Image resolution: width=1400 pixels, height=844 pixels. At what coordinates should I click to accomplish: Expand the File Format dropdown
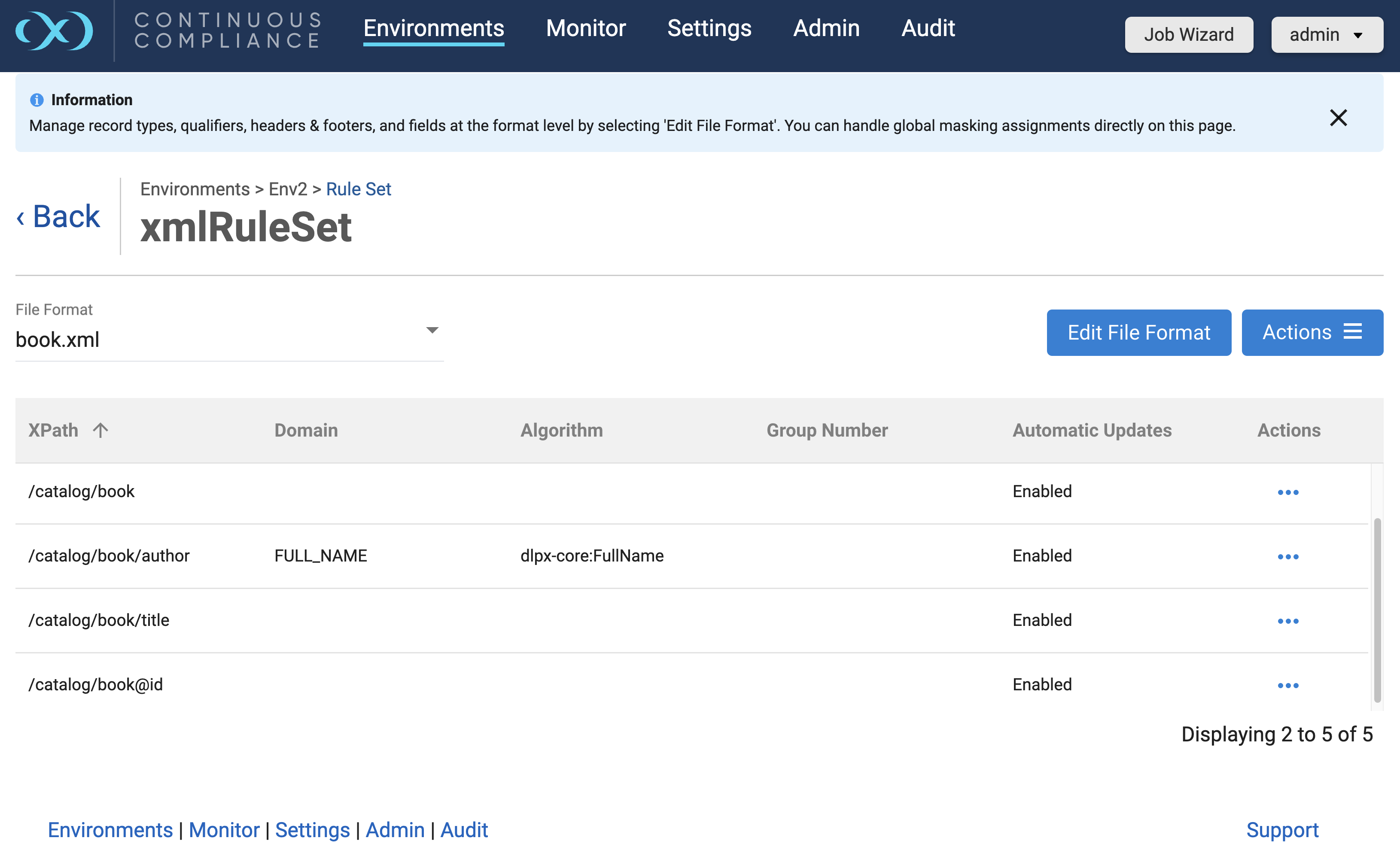point(432,330)
